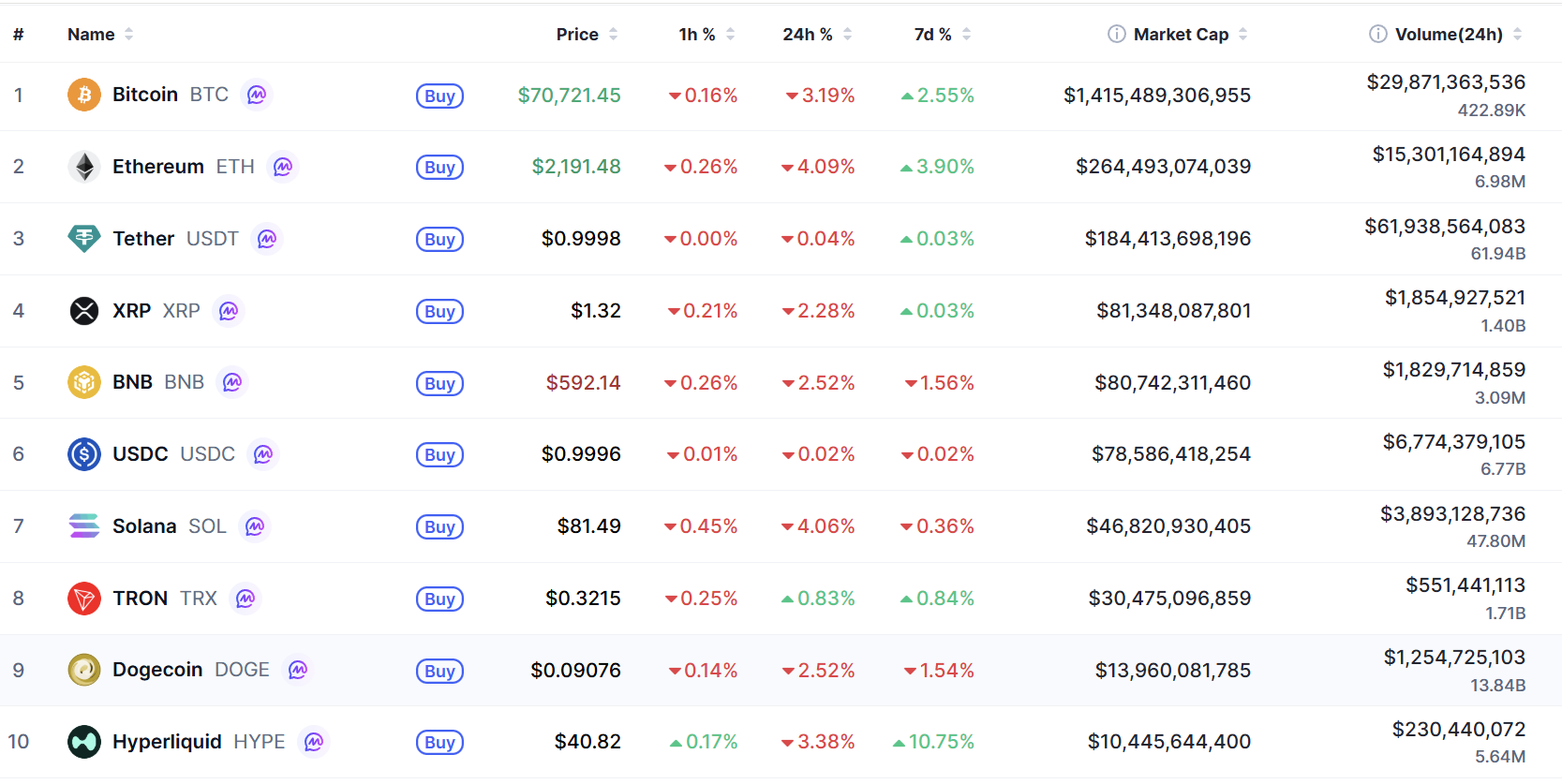Click the Bitcoin coin logo icon
The image size is (1562, 784).
click(84, 95)
